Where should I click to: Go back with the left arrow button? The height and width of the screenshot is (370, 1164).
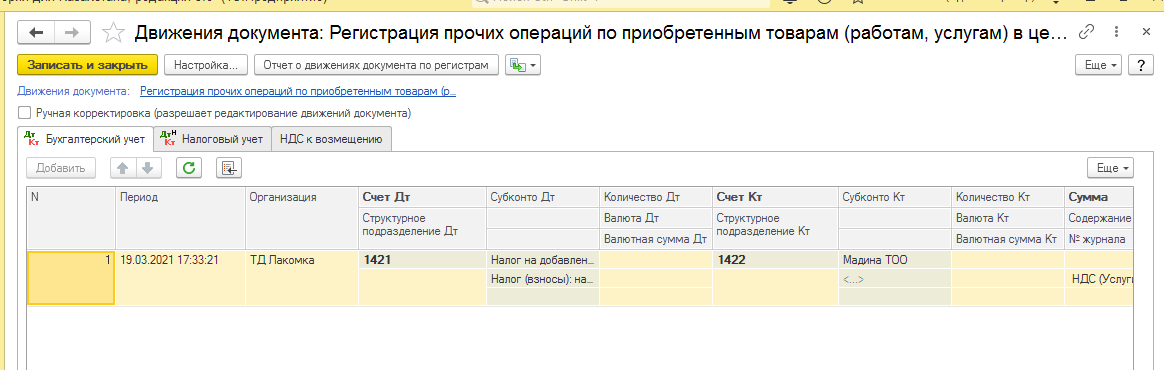pos(36,32)
